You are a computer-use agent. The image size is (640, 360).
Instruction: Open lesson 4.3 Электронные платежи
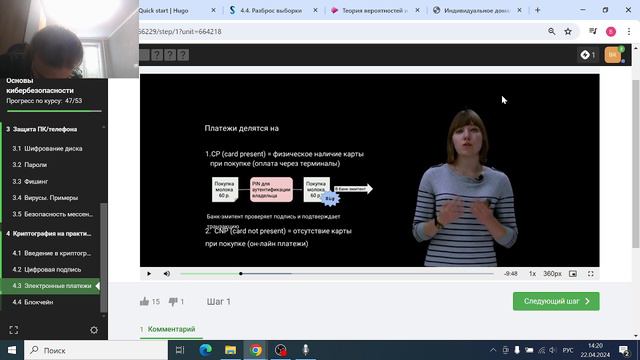point(51,286)
